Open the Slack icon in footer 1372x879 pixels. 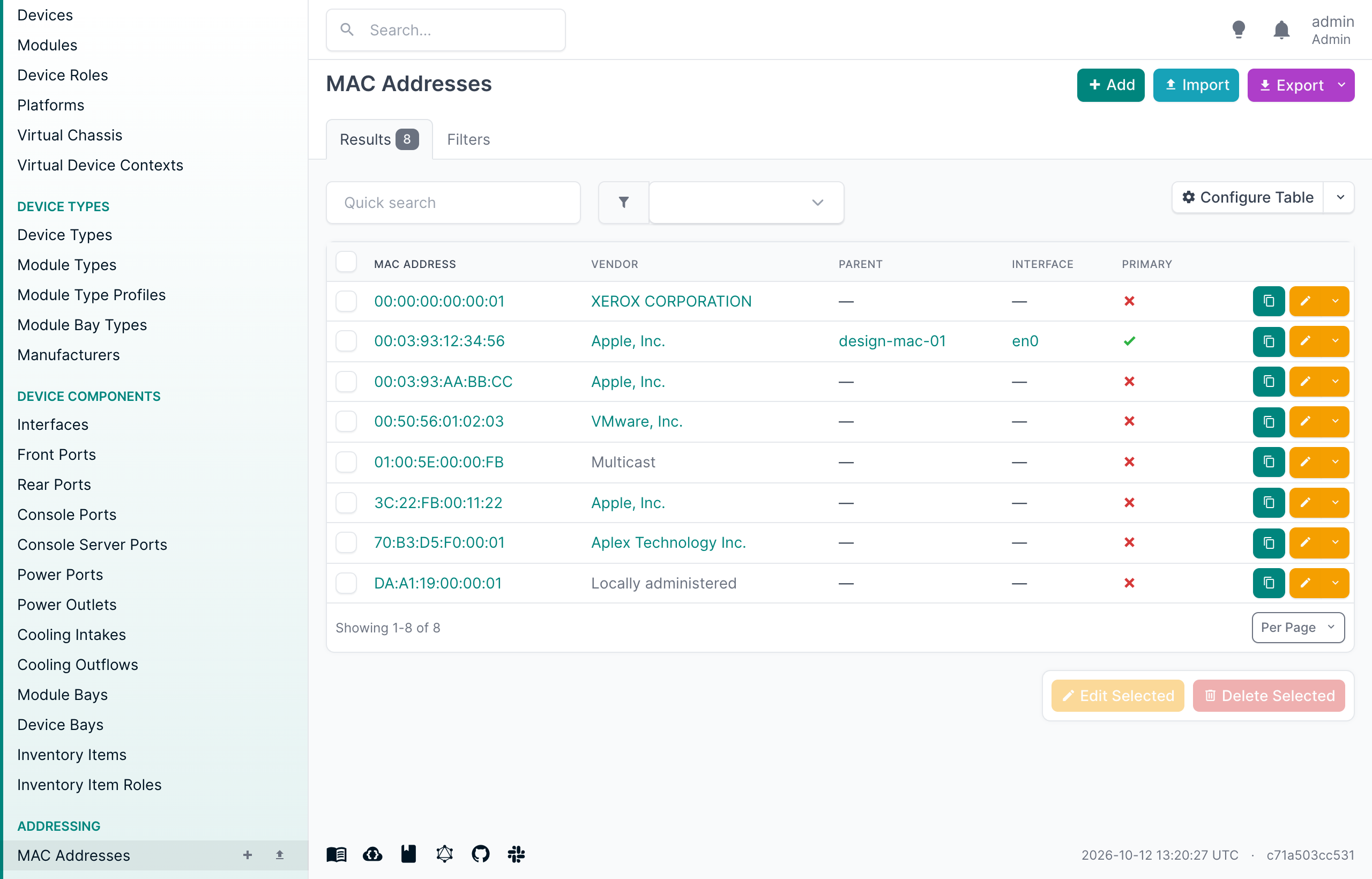[x=517, y=854]
